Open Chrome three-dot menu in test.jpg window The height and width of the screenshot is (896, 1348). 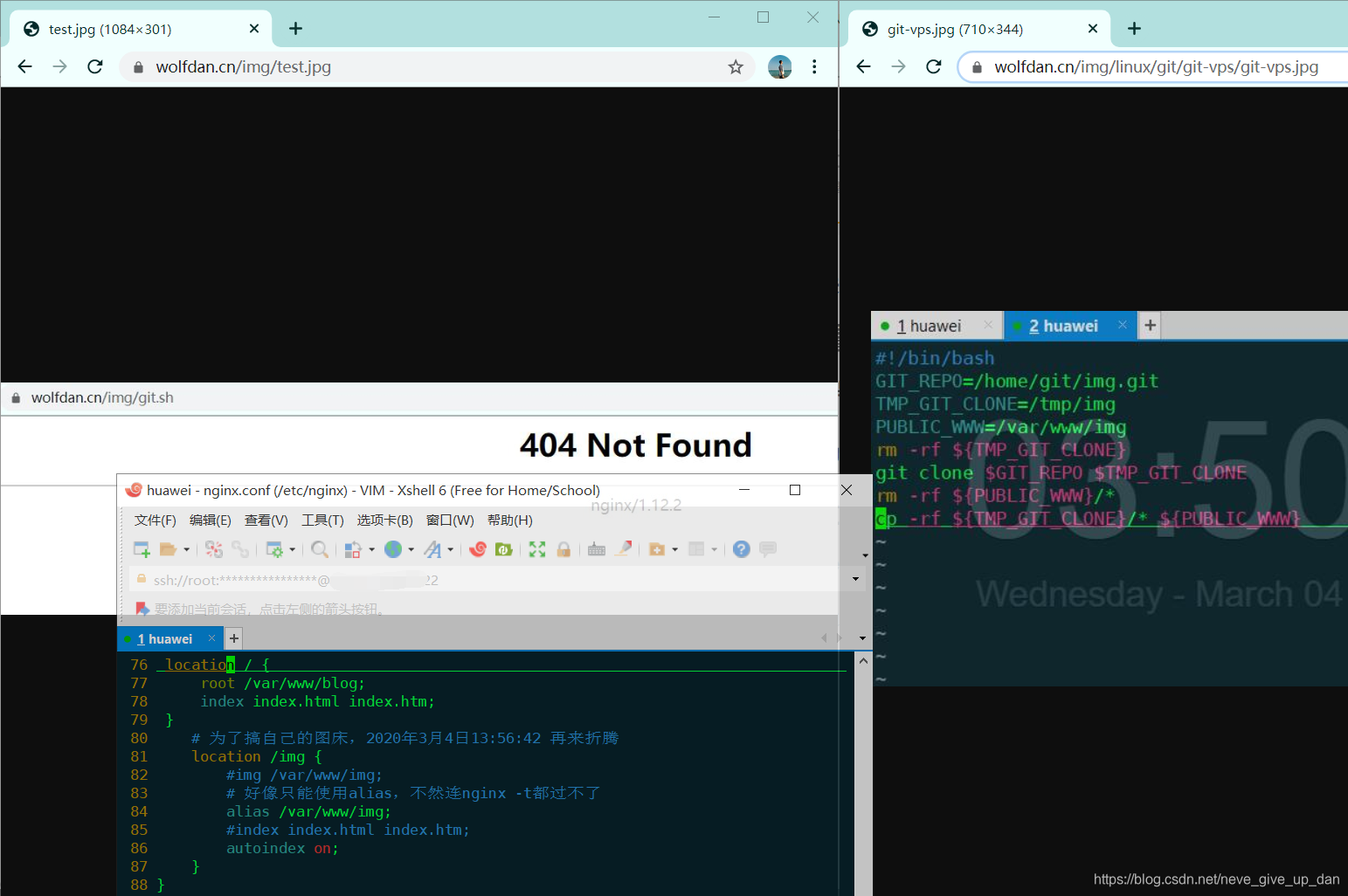(x=814, y=66)
